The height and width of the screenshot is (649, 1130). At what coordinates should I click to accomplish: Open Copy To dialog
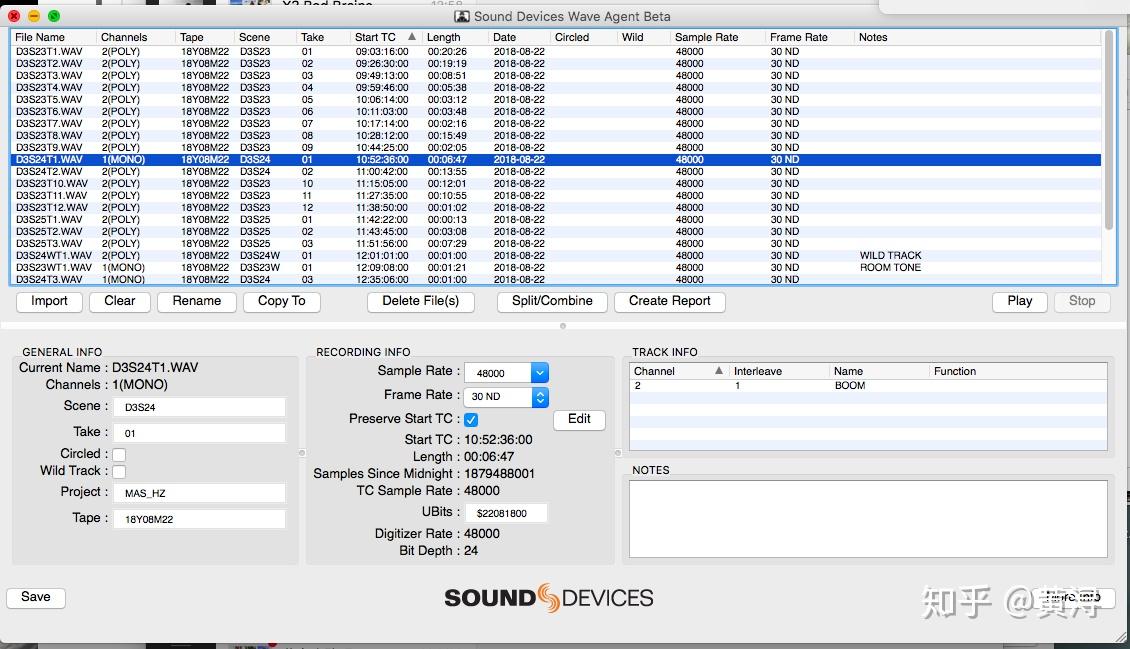click(282, 301)
